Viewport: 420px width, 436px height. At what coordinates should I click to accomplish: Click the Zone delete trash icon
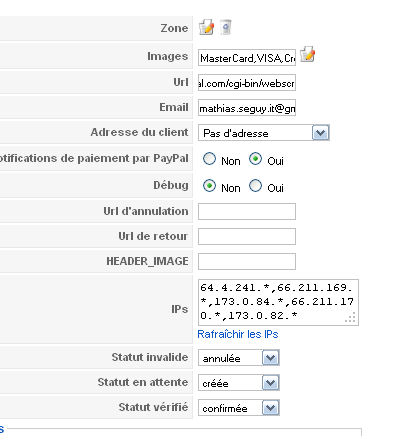[226, 27]
